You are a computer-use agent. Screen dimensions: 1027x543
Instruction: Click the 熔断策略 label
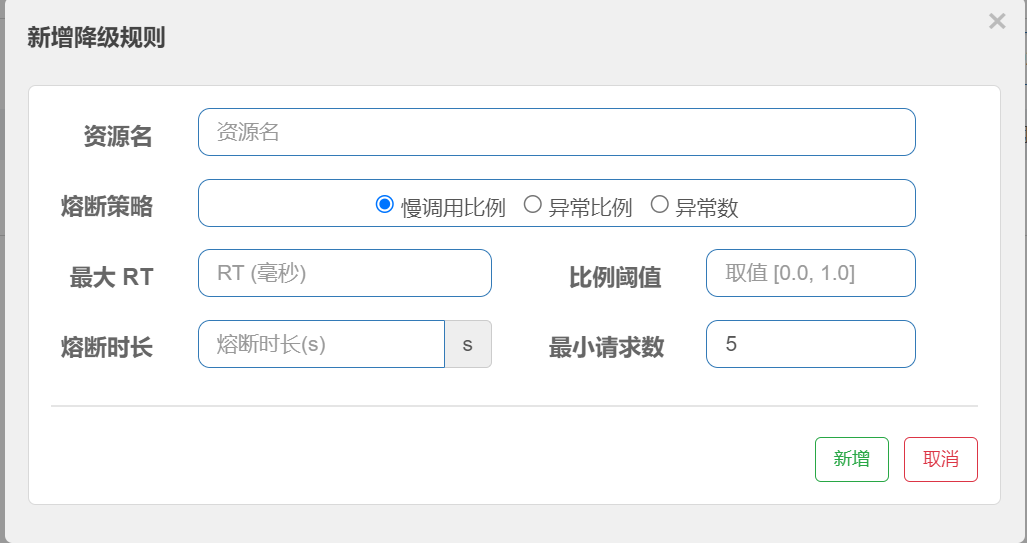point(107,206)
